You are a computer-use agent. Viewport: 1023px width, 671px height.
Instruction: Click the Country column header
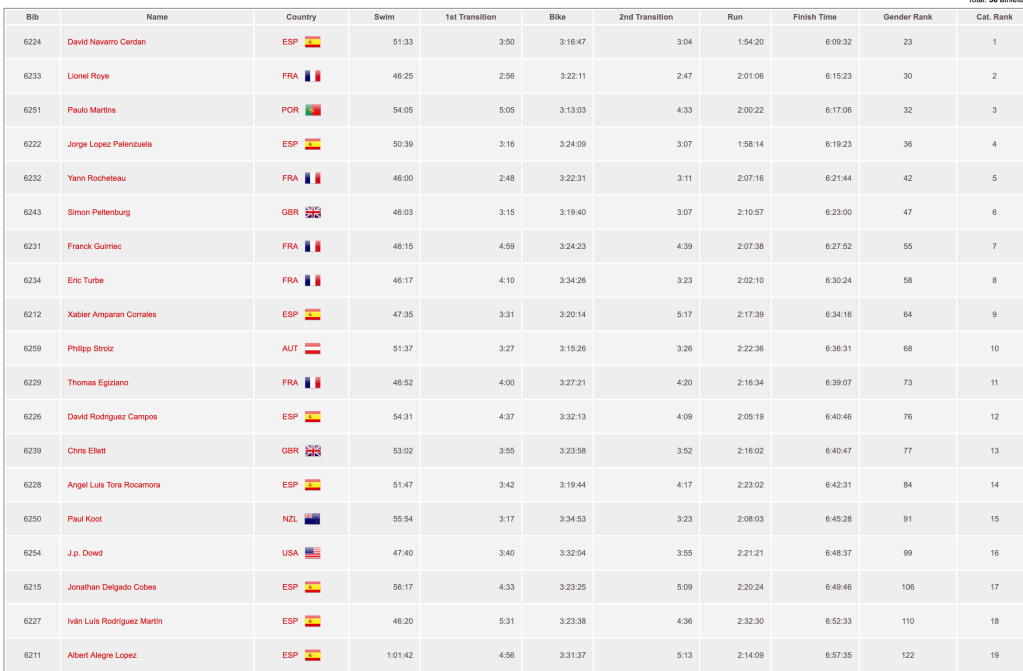point(301,17)
